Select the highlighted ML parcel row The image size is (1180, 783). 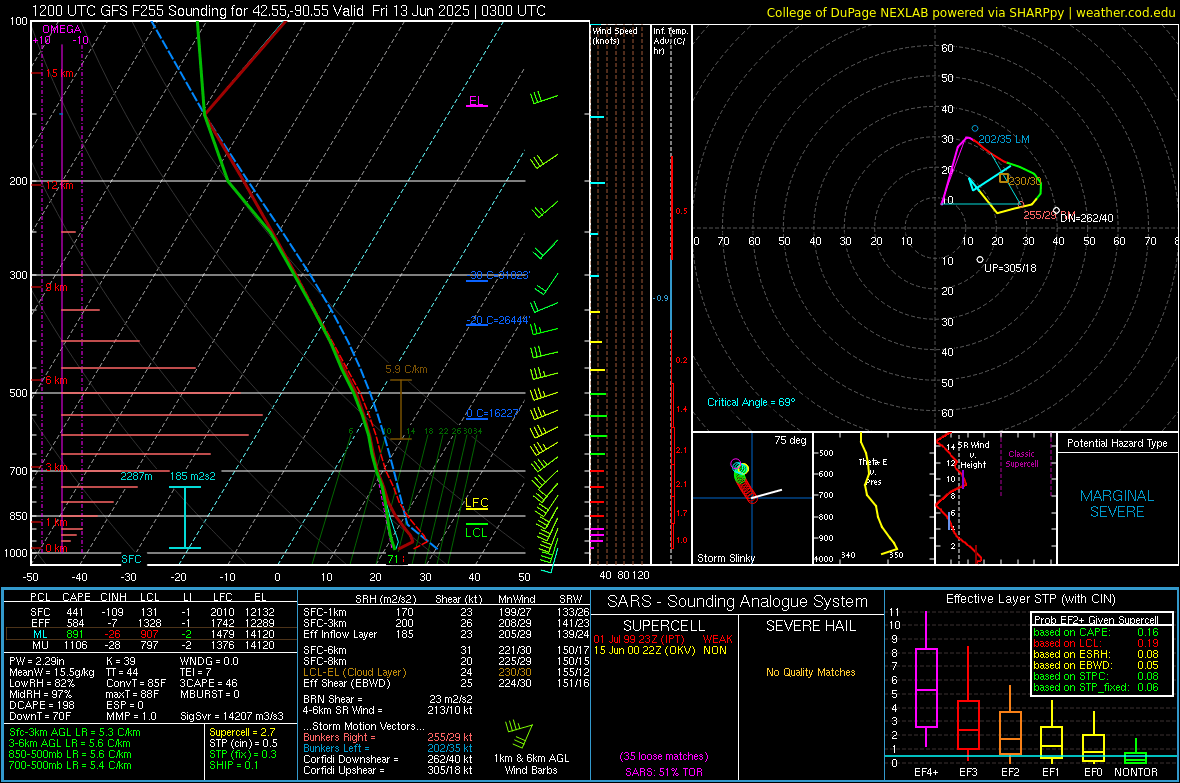151,634
